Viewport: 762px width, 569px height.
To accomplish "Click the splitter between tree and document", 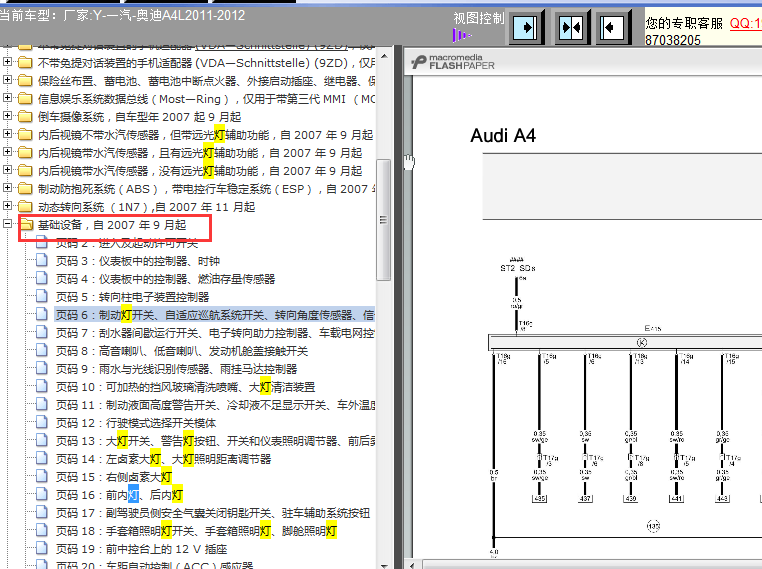I will coord(398,300).
